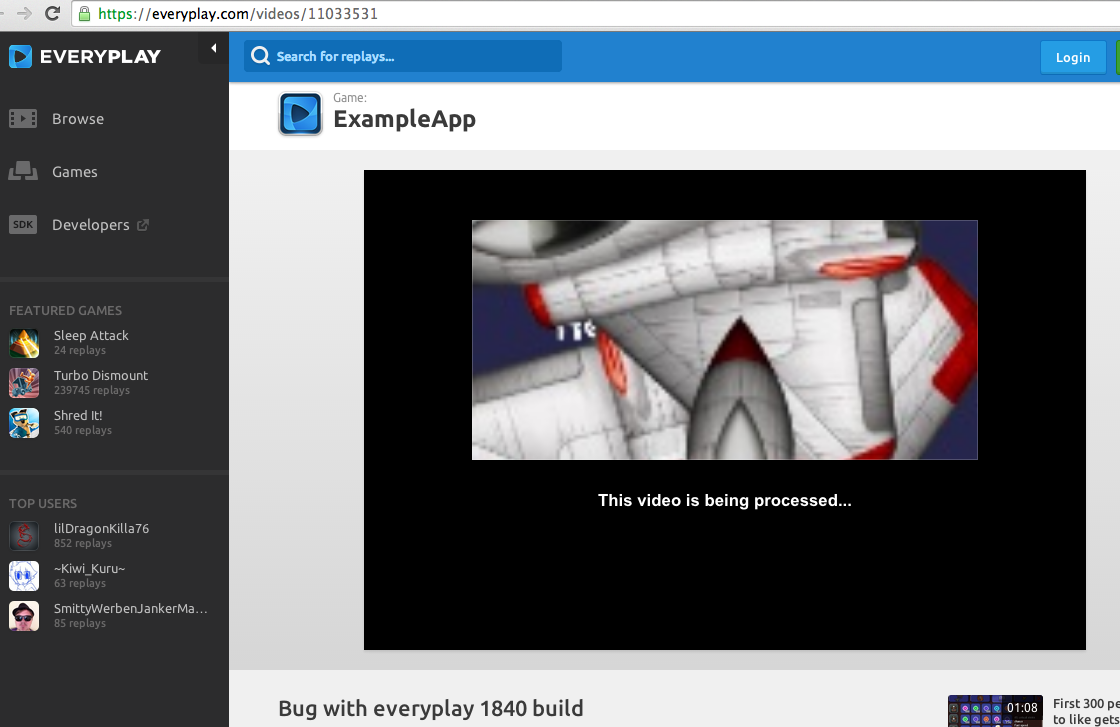Click '852 replays' under lilDragonKilla76
The image size is (1120, 727).
pyautogui.click(x=83, y=543)
